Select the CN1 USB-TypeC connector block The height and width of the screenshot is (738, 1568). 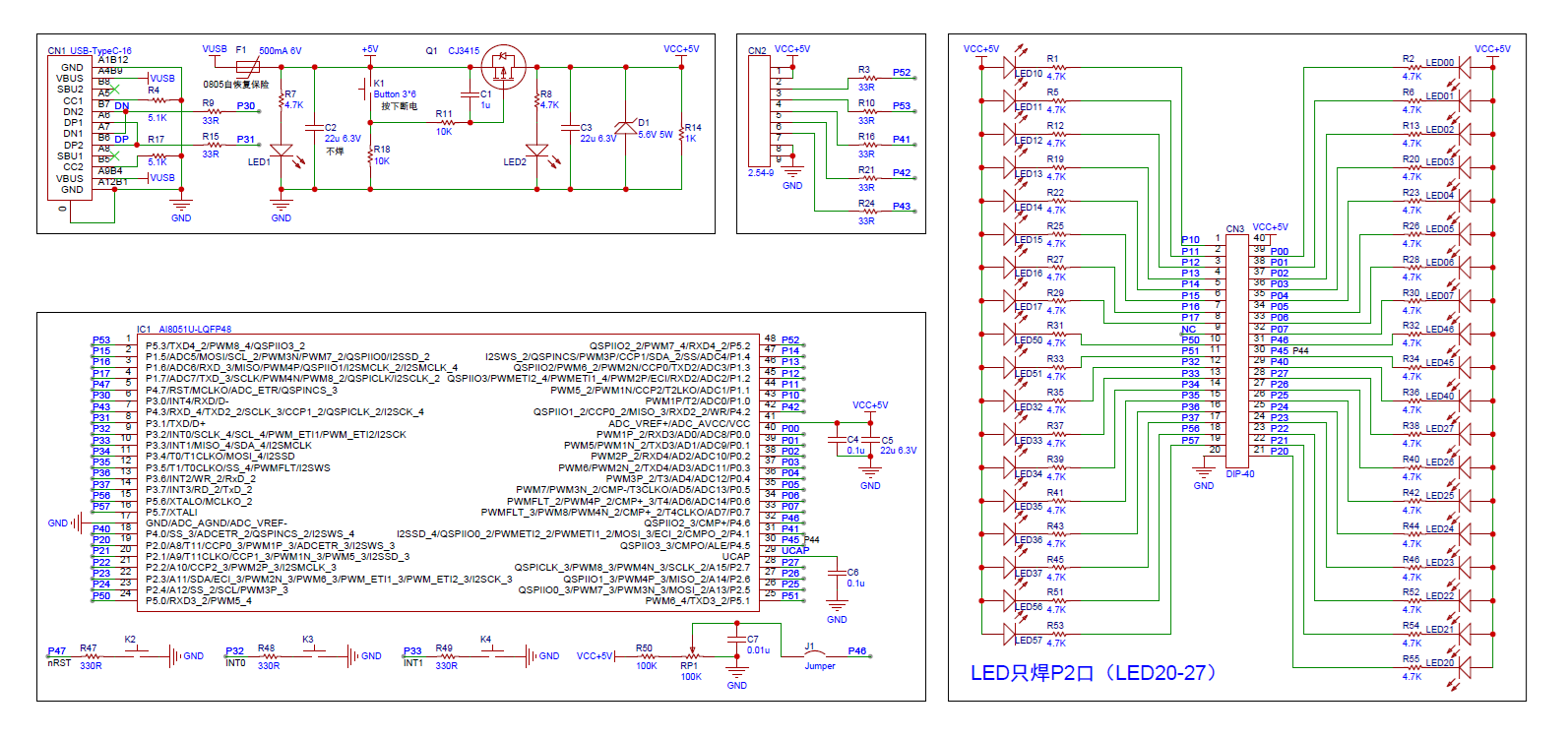click(71, 128)
